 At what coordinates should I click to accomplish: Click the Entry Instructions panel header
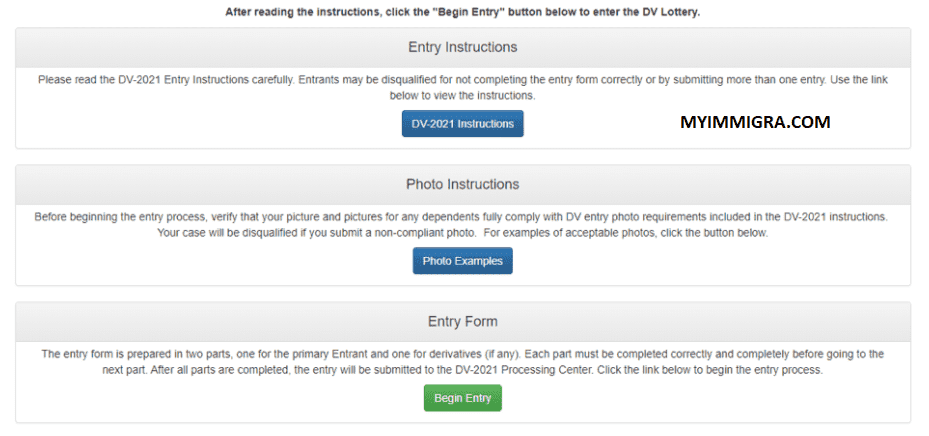pos(463,47)
